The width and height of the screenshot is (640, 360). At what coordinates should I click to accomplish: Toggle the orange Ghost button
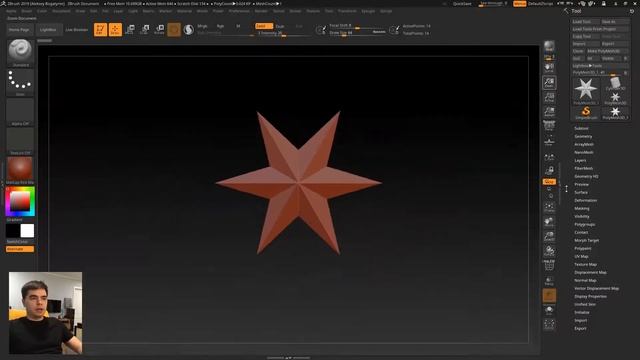click(x=549, y=296)
